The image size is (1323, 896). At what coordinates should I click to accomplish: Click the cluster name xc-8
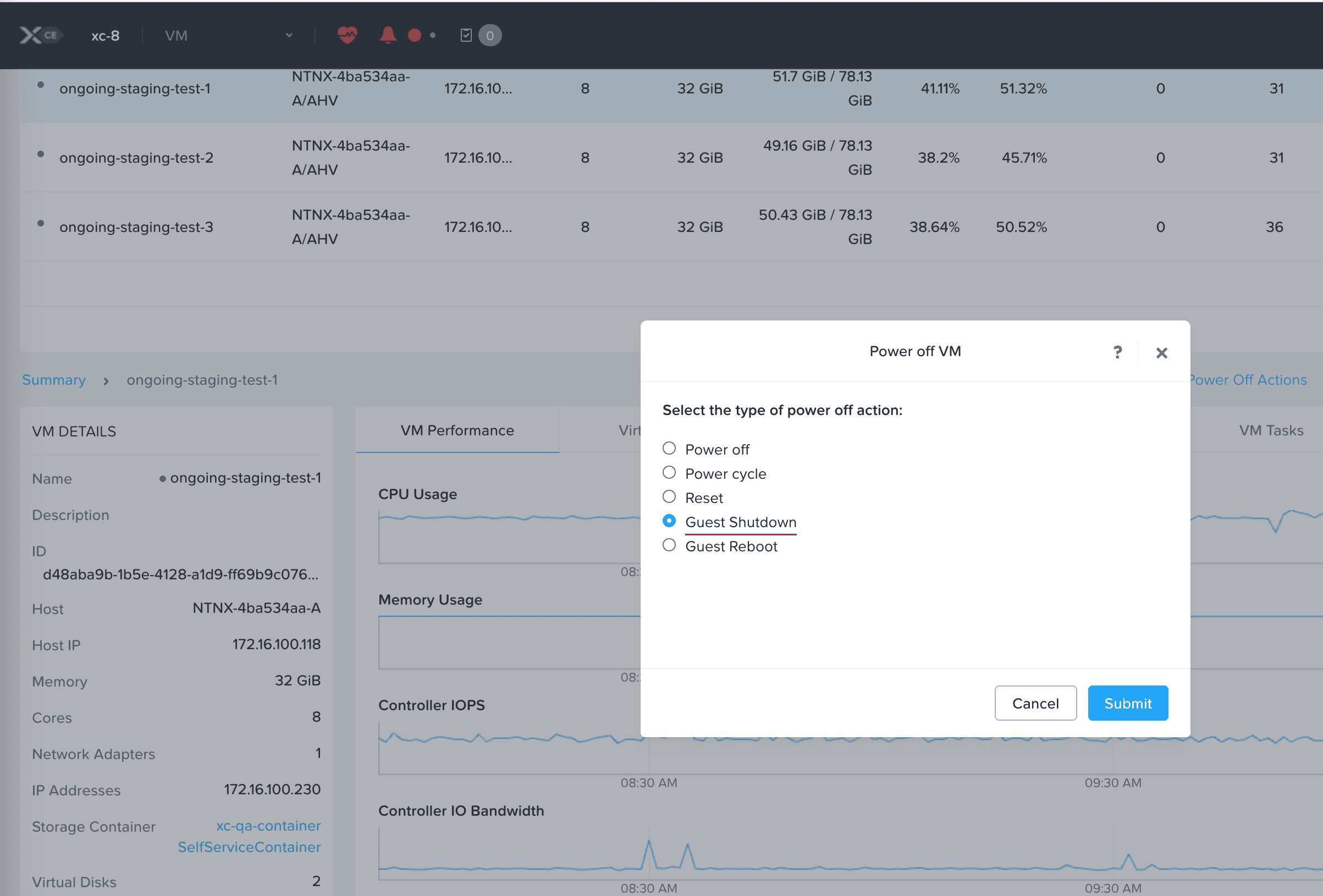(104, 35)
